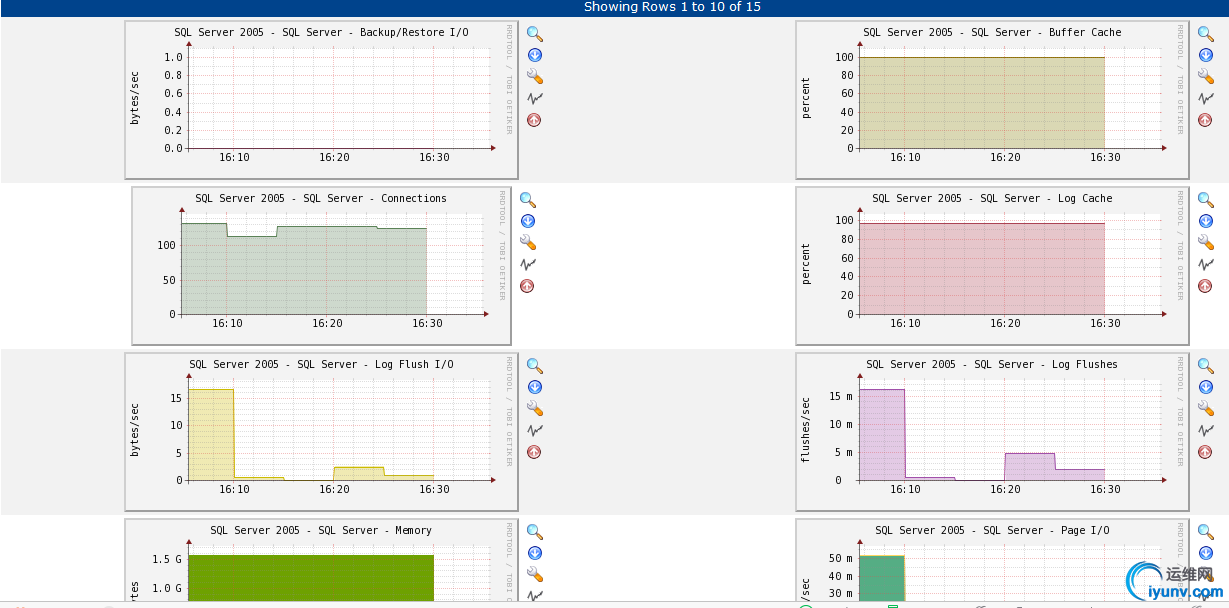Zoom the Page I/O graph
This screenshot has height=608, width=1229.
[1206, 532]
